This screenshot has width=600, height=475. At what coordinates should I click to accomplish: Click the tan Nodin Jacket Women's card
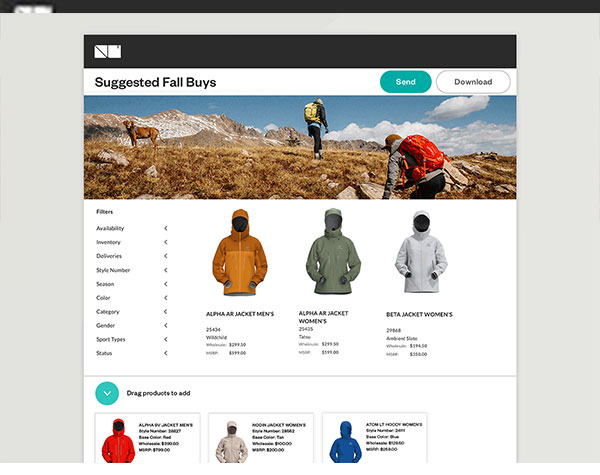[x=261, y=438]
